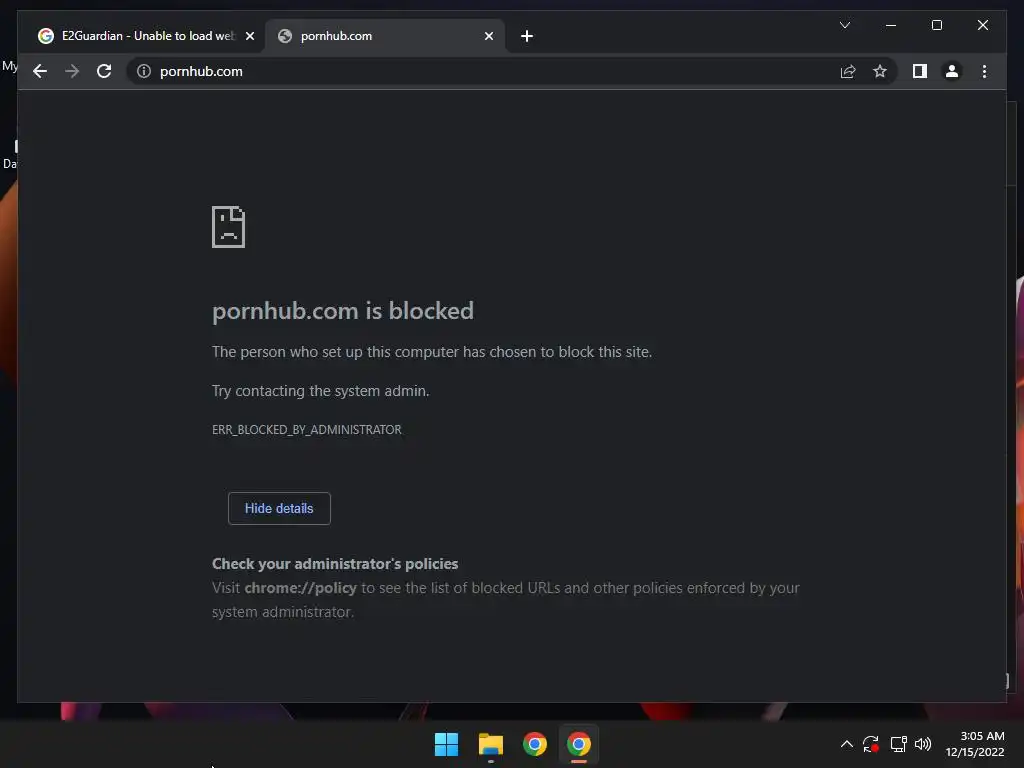Bookmark this tab with the star icon
The image size is (1024, 768).
pyautogui.click(x=880, y=71)
